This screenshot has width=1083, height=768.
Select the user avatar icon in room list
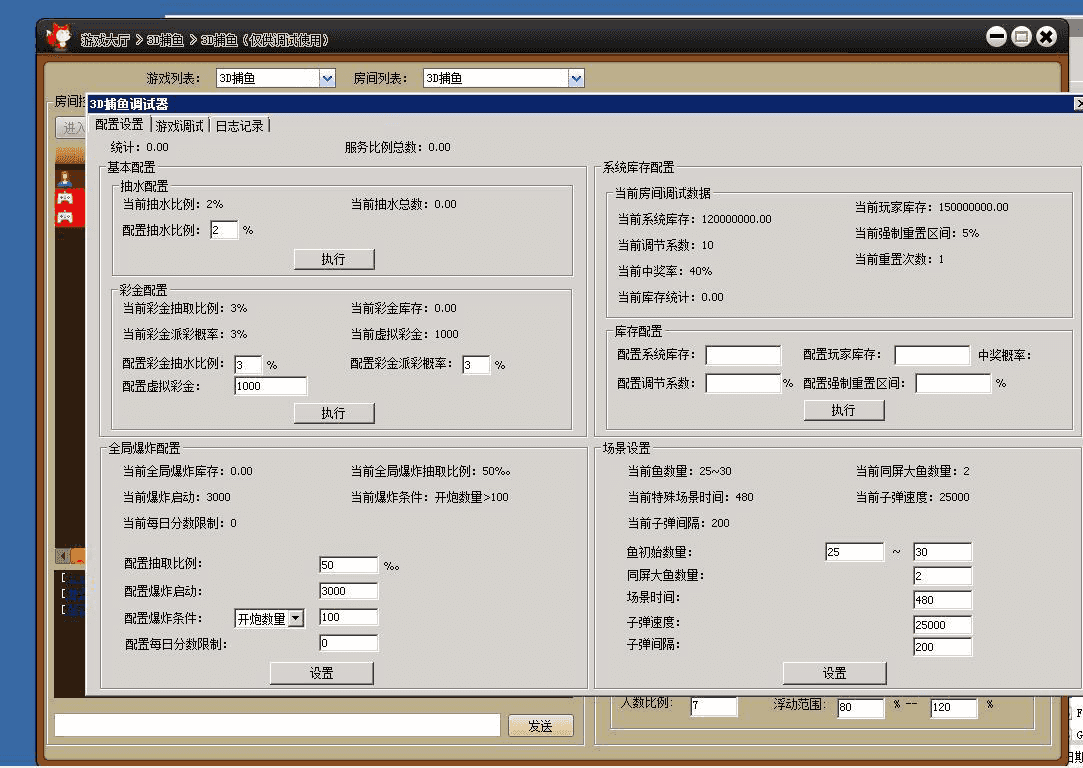tap(64, 179)
